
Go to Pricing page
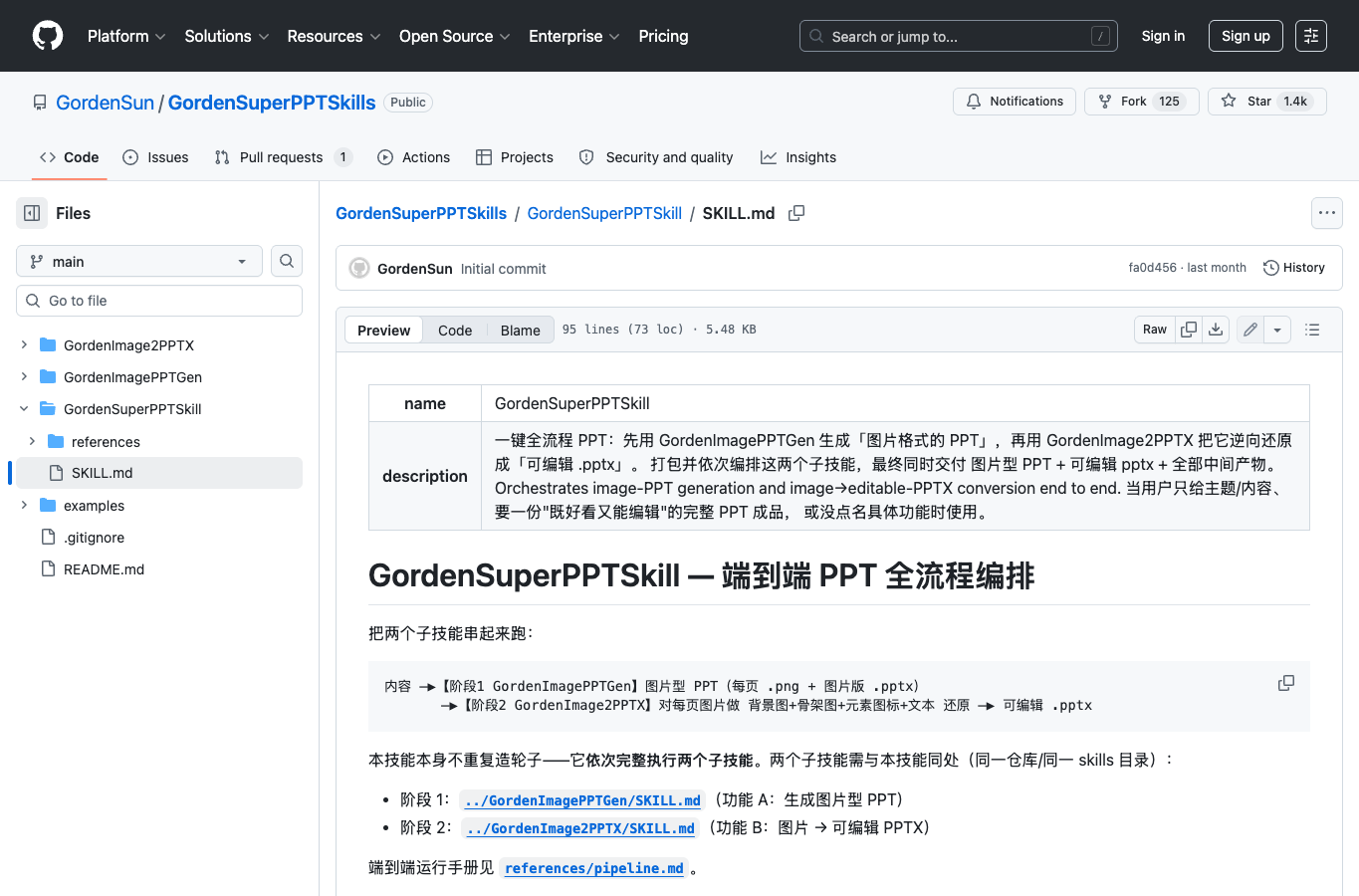pyautogui.click(x=663, y=36)
